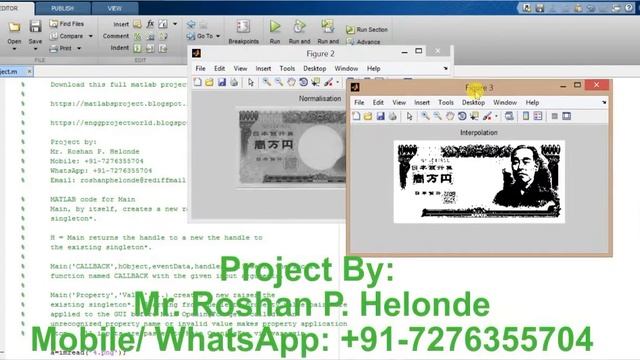Open the Print dropdown arrow
This screenshot has height=360, width=640.
(79, 49)
